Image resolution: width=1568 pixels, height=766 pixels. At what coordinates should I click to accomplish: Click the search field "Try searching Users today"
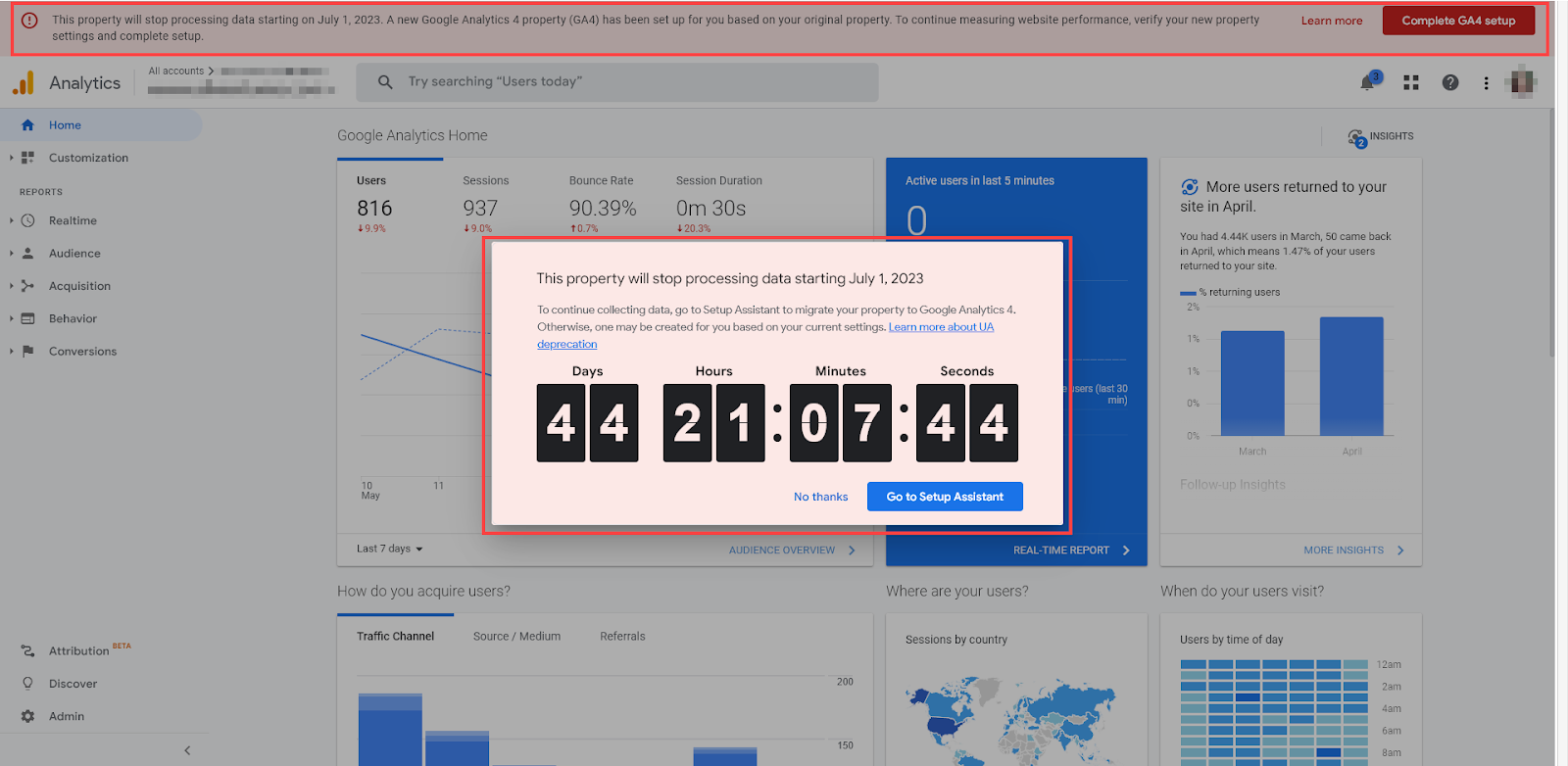click(617, 82)
